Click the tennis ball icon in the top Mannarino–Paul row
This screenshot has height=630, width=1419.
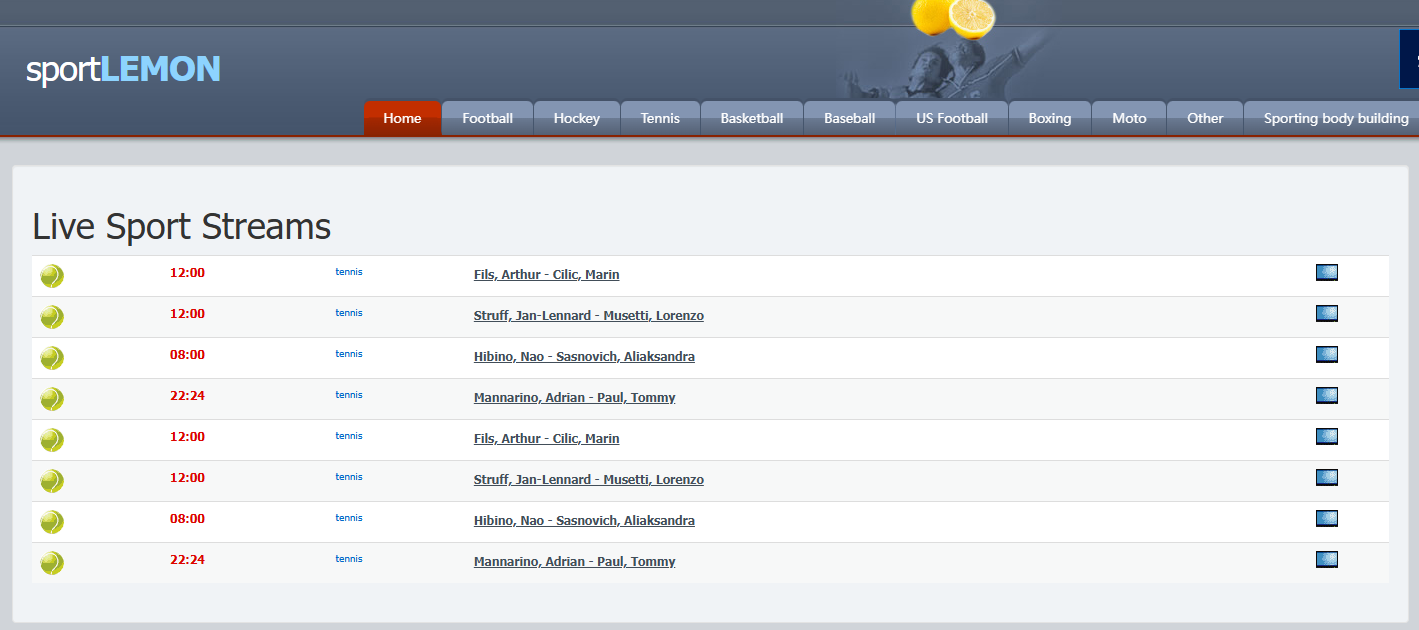pyautogui.click(x=52, y=399)
